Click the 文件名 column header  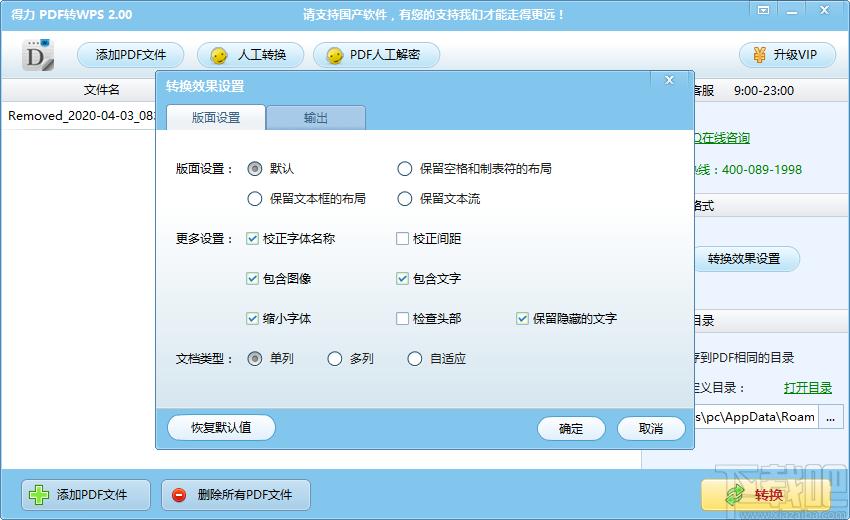pyautogui.click(x=101, y=89)
